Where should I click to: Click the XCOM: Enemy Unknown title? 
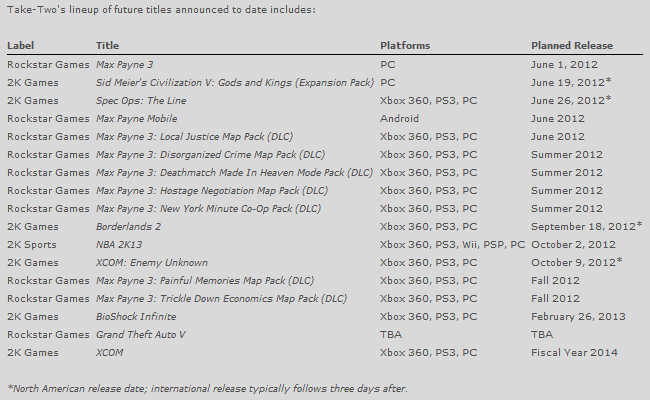(152, 263)
